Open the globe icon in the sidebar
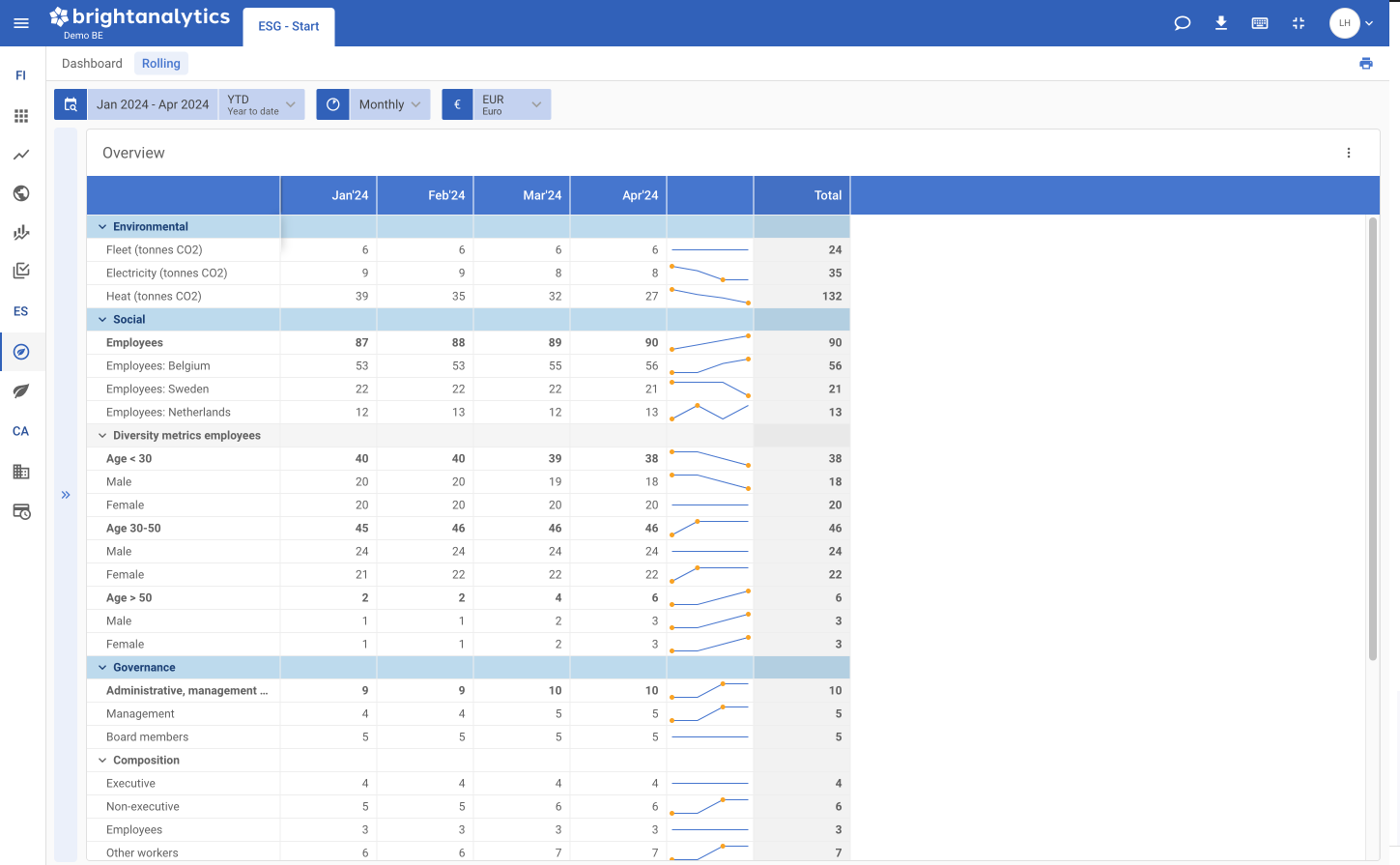The width and height of the screenshot is (1400, 865). (21, 193)
